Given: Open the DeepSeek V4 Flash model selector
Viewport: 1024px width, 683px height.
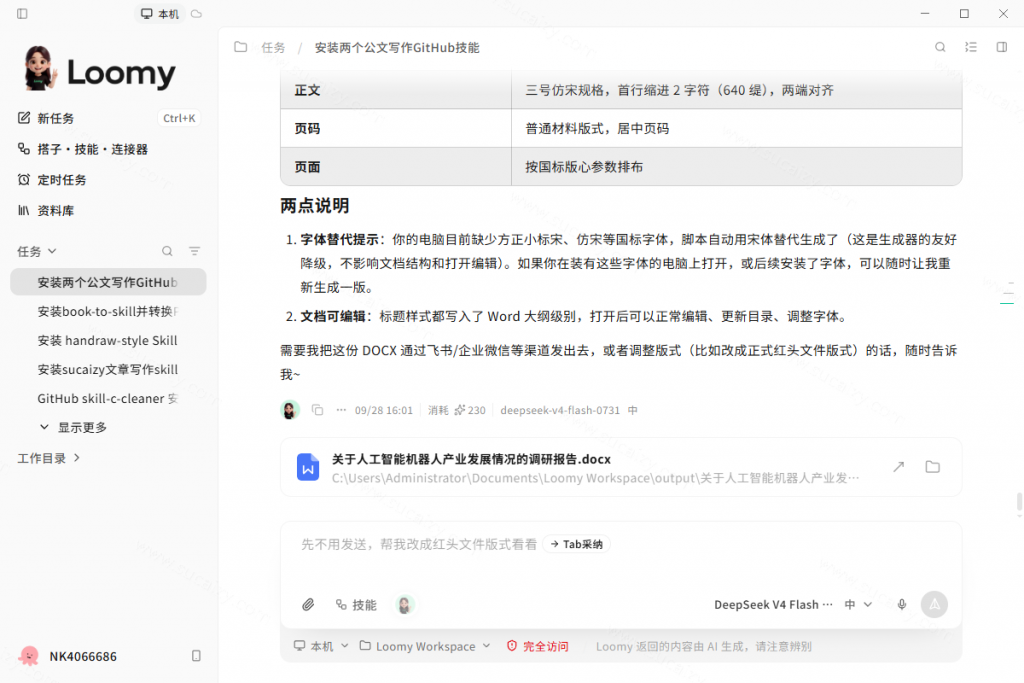Looking at the screenshot, I should pyautogui.click(x=773, y=605).
